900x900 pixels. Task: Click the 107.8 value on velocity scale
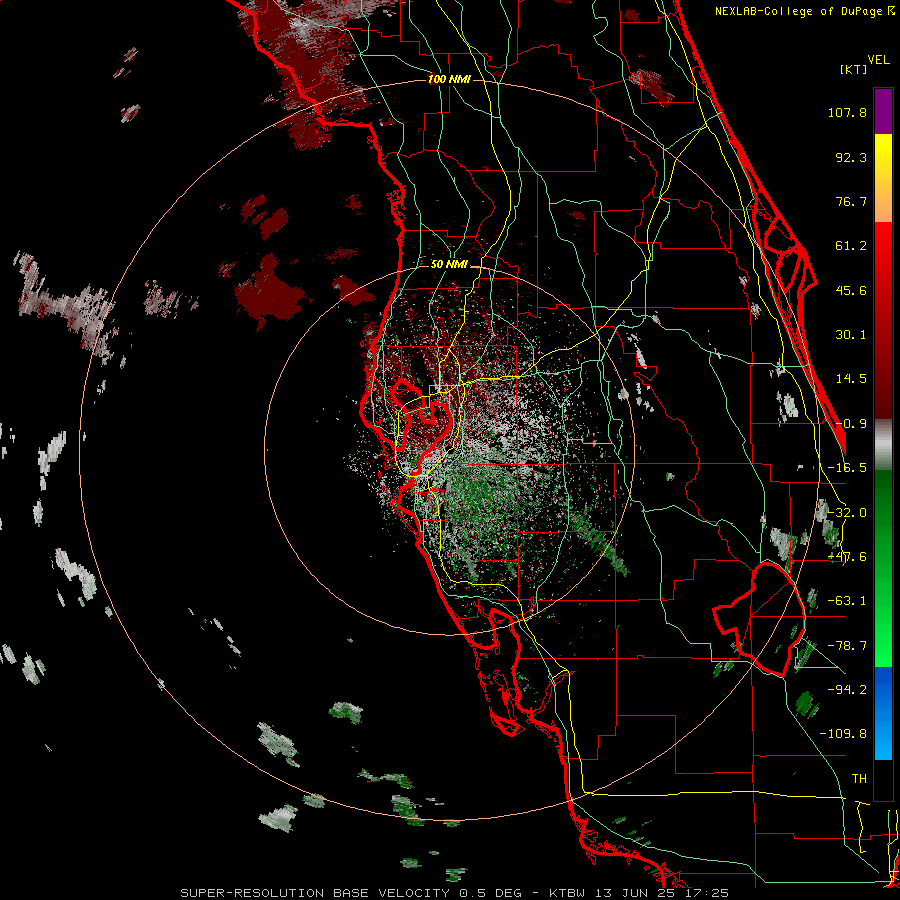pos(847,112)
